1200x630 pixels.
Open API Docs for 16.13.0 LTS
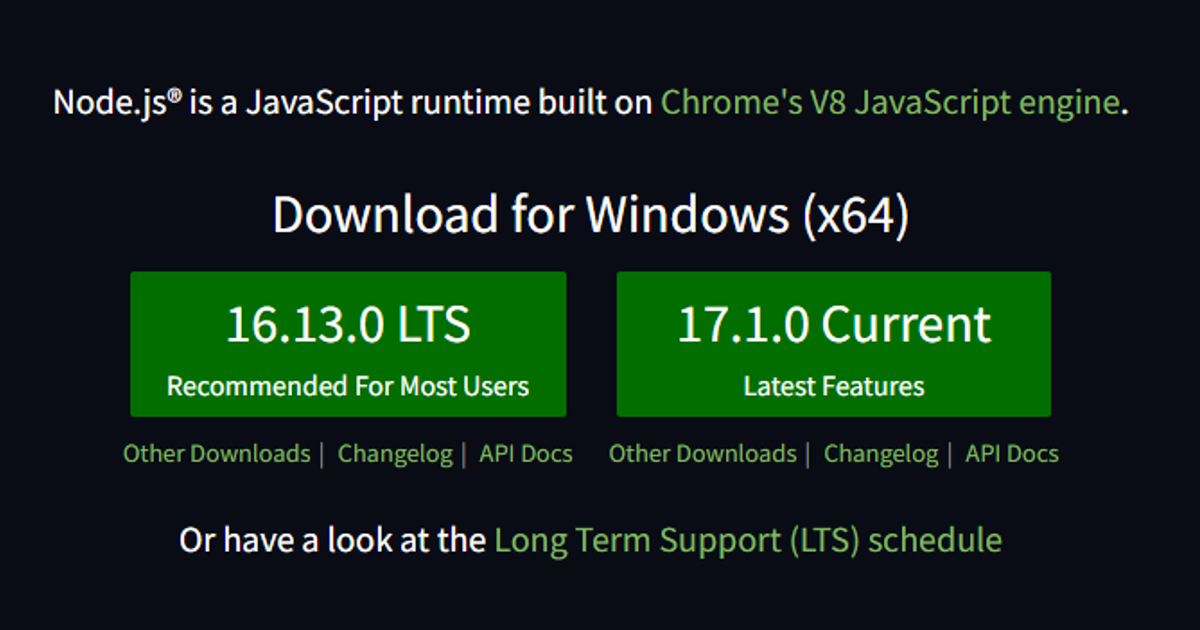(526, 454)
